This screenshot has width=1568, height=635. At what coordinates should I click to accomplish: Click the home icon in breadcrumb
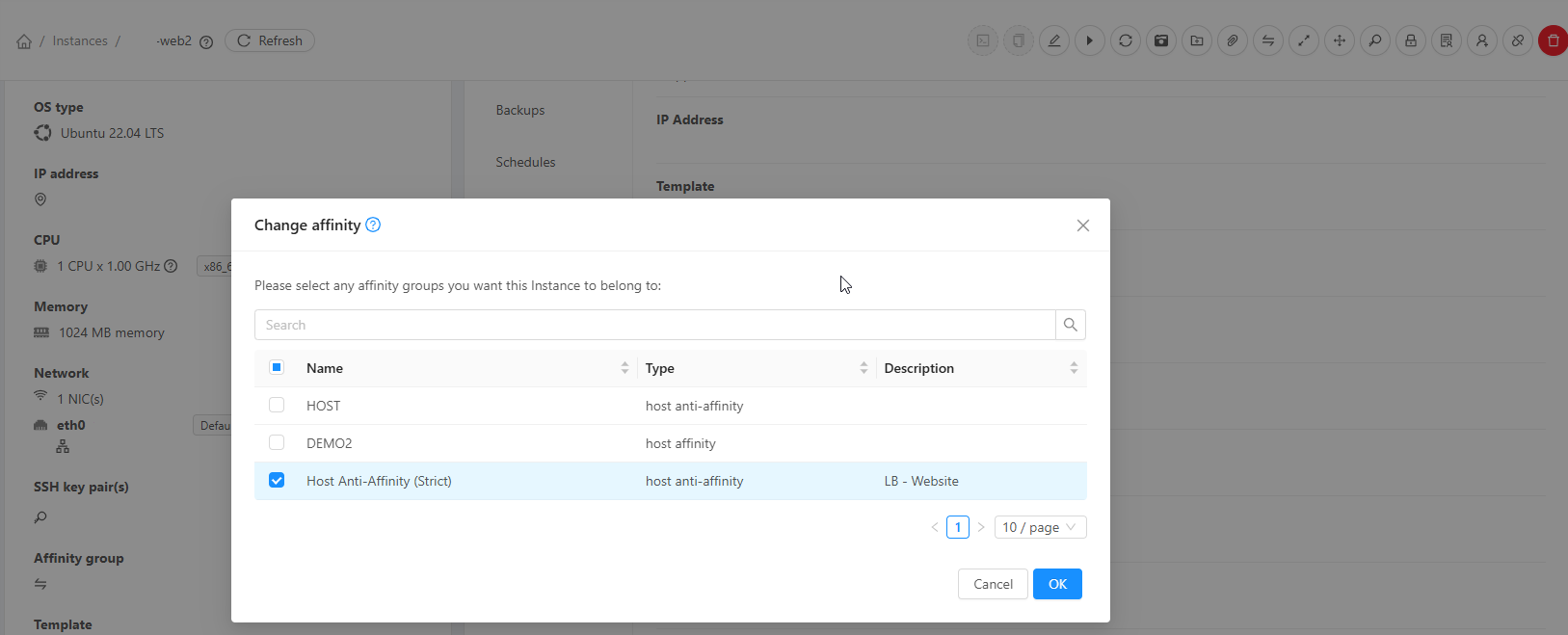[x=24, y=41]
